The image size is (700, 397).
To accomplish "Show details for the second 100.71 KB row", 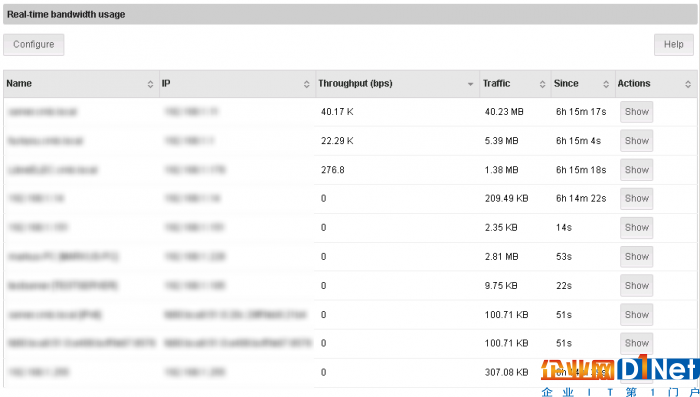I will pyautogui.click(x=637, y=343).
